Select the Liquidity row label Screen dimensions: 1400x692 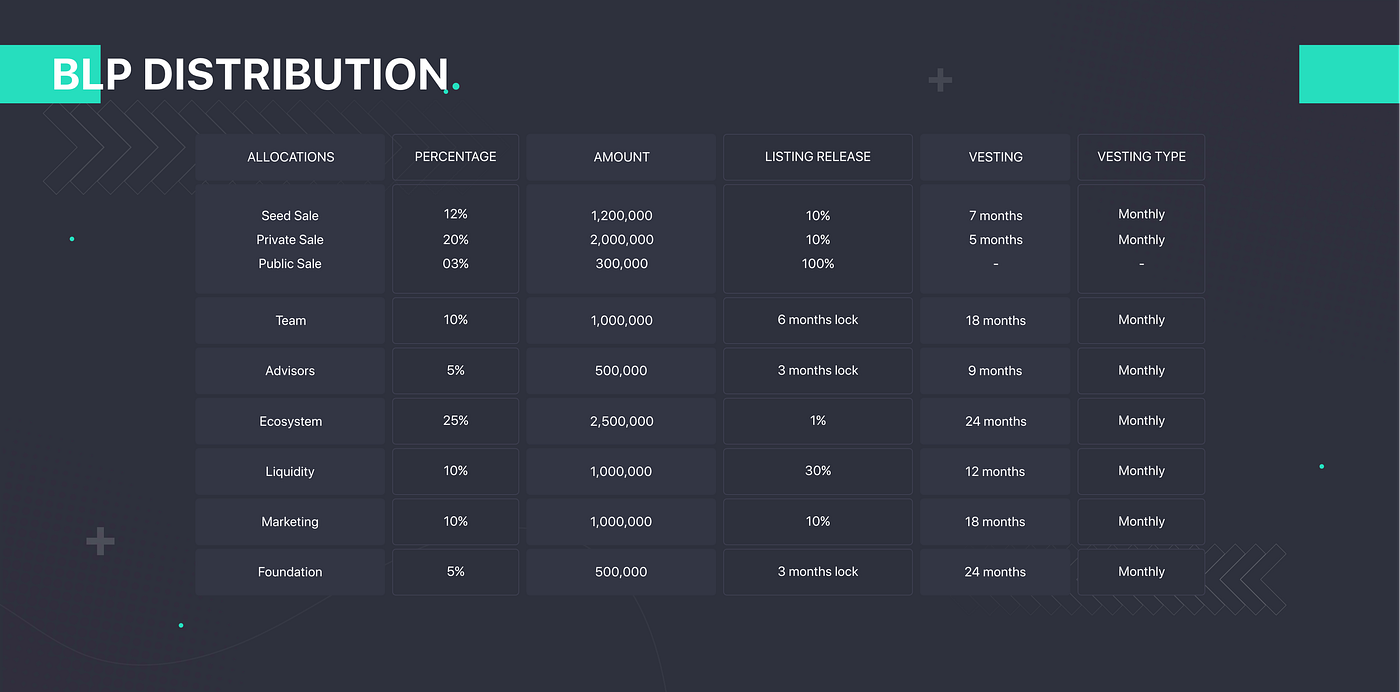[x=290, y=472]
